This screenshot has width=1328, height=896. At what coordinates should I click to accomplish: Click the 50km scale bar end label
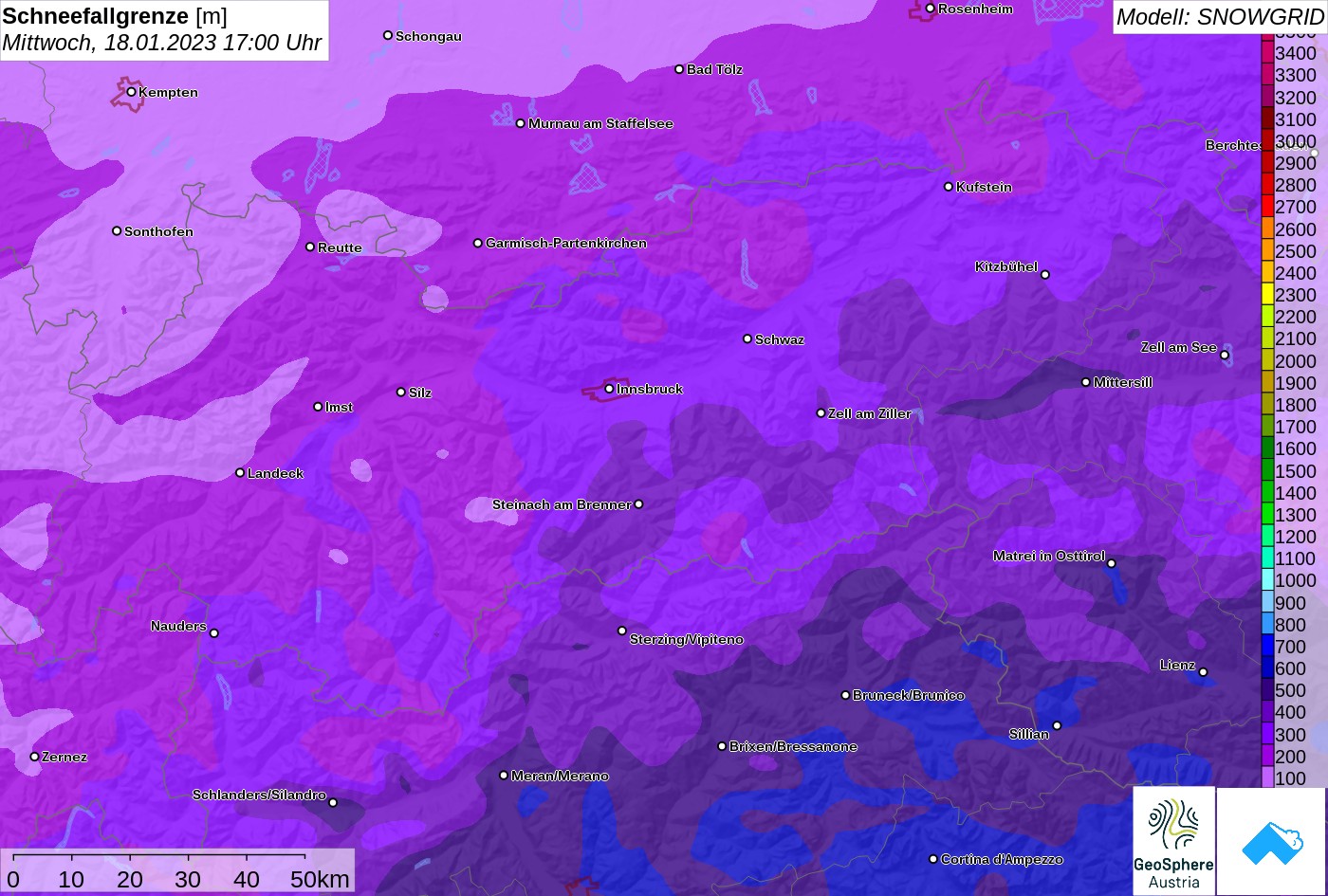pos(320,879)
